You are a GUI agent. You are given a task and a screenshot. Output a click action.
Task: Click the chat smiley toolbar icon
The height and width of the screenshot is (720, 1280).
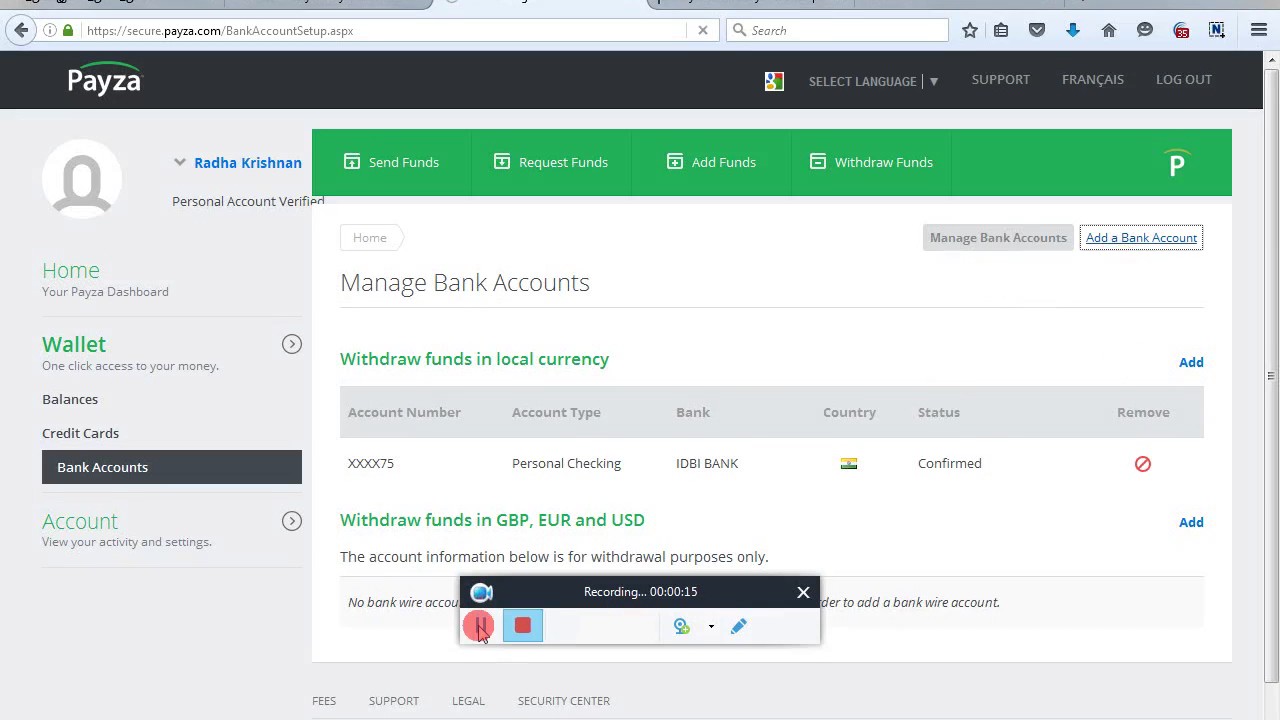[x=1145, y=30]
